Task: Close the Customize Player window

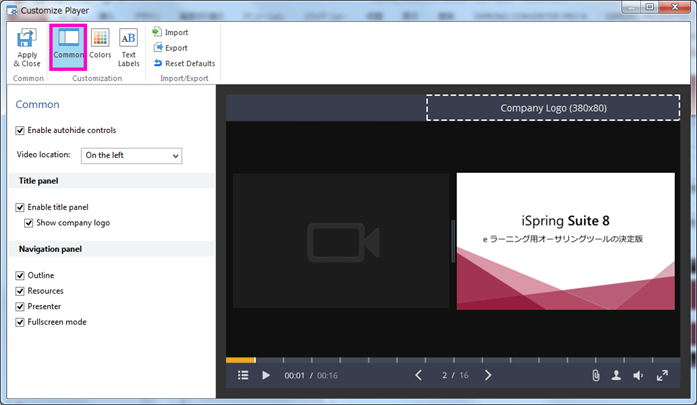Action: tap(675, 7)
